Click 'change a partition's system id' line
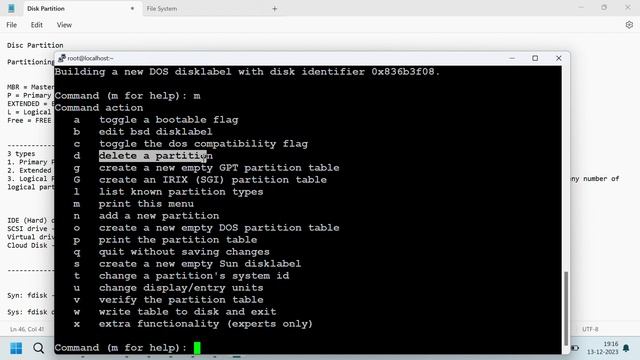 194,276
